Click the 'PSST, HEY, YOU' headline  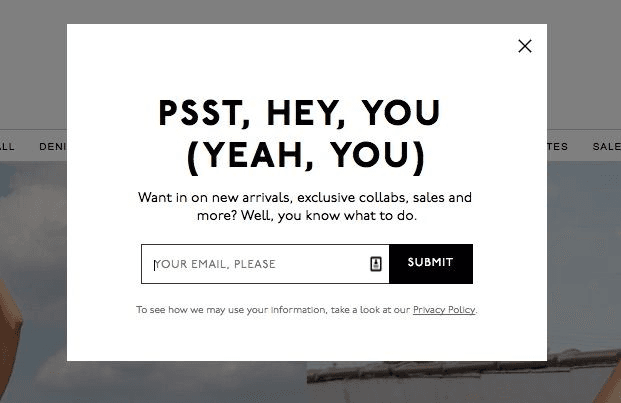click(x=299, y=113)
